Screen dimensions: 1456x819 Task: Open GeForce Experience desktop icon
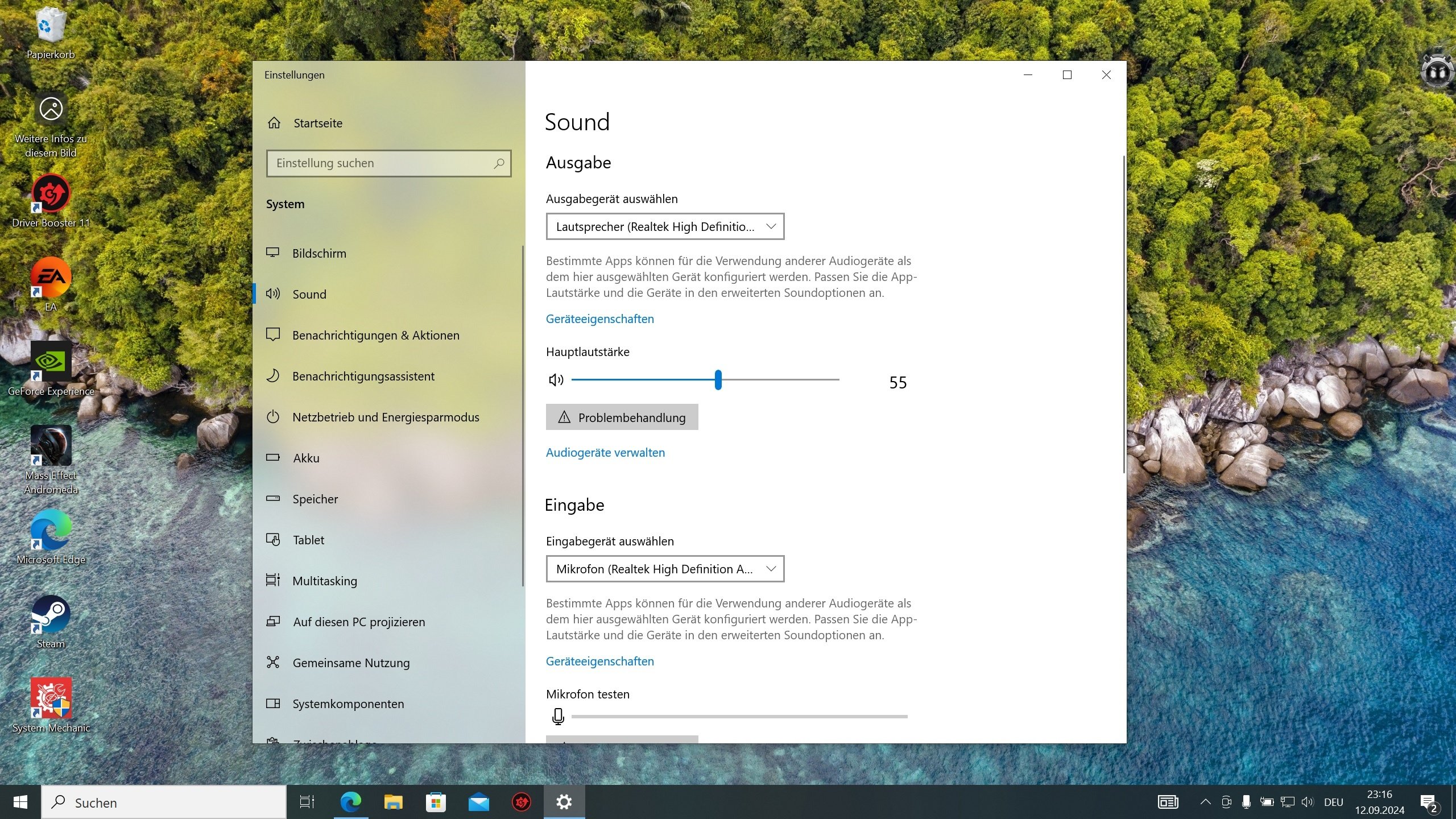tap(51, 362)
